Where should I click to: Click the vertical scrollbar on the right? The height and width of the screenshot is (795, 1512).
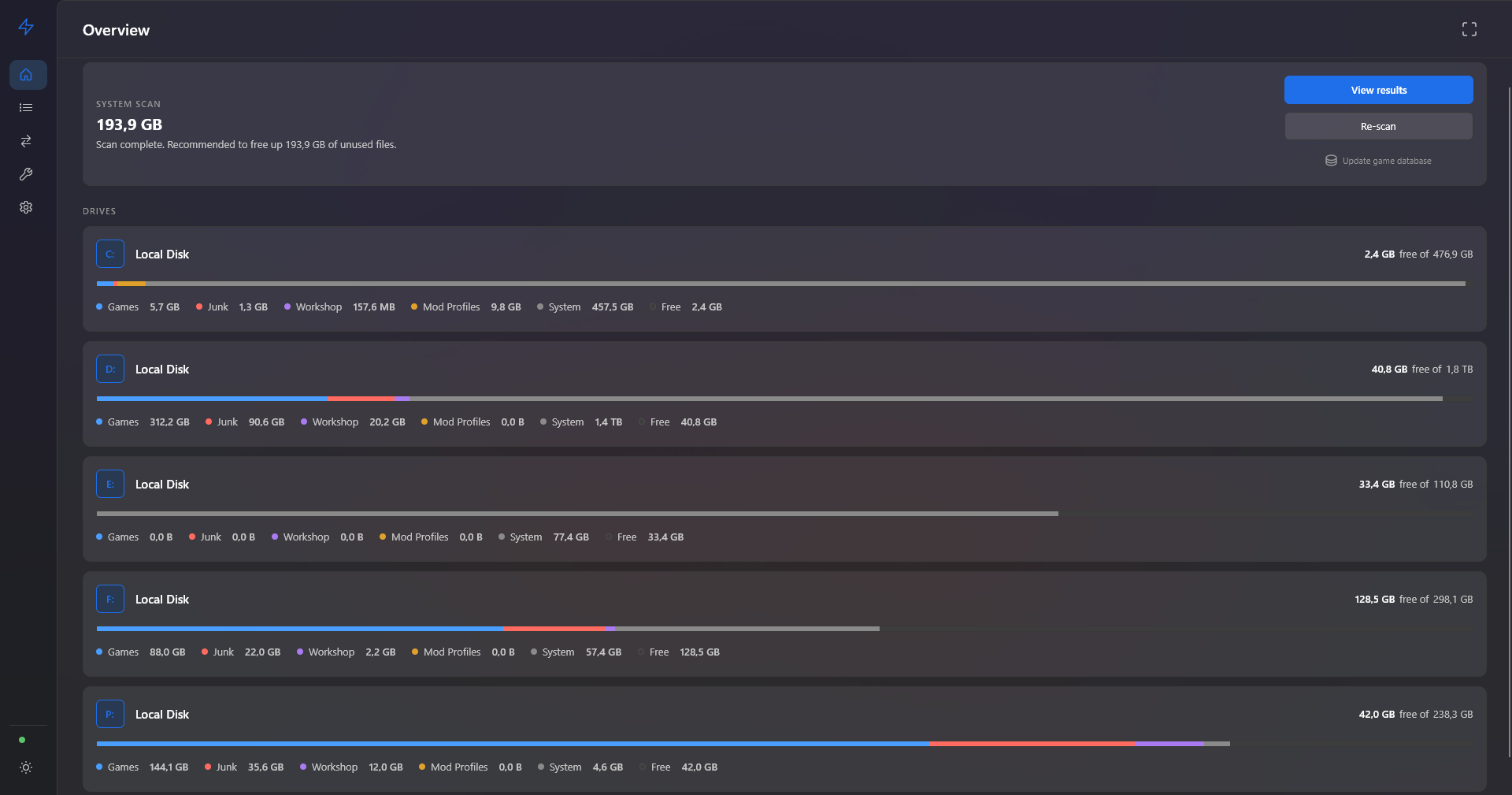(1509, 422)
